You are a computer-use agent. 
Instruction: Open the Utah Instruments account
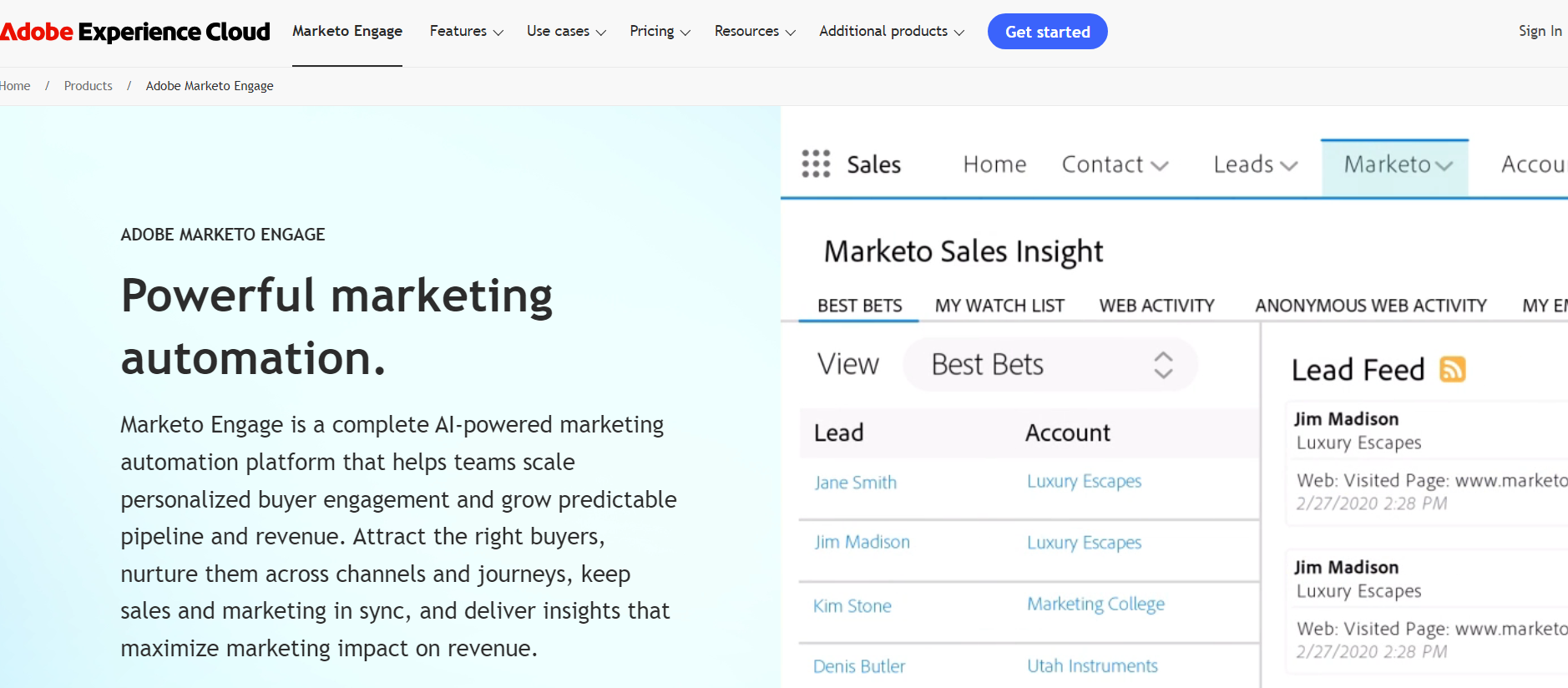click(1092, 666)
